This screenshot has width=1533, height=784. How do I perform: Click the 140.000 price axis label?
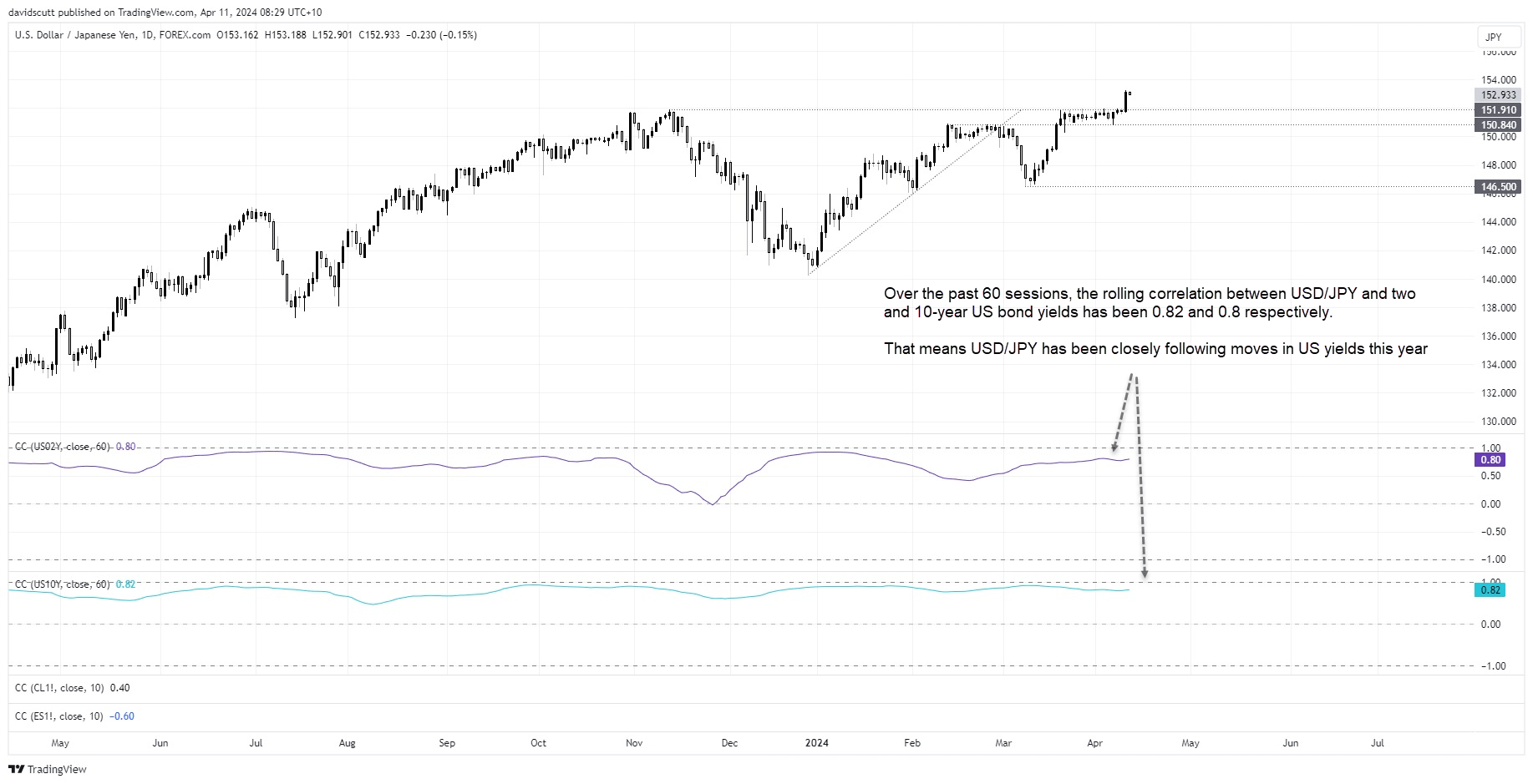[1499, 280]
